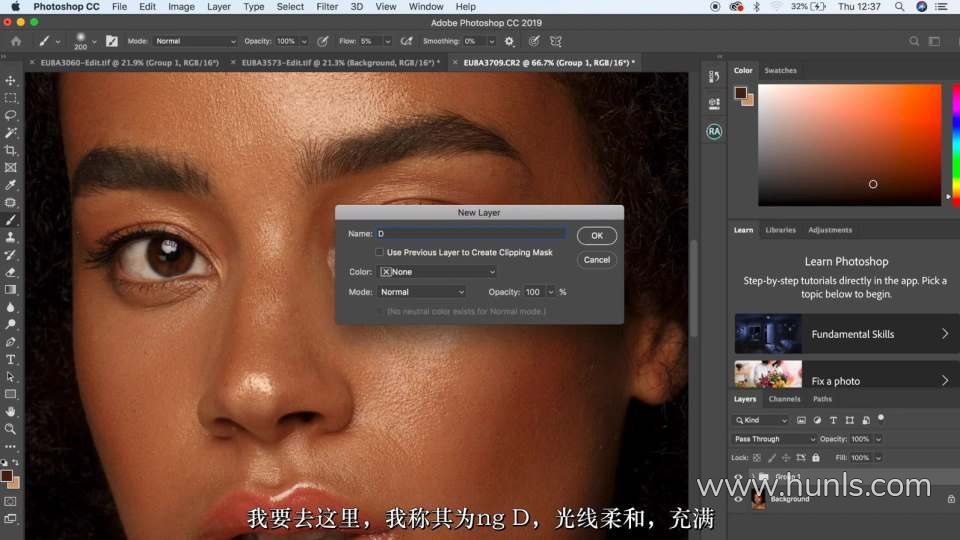Click inside the color picker gradient field
Viewport: 960px width, 540px height.
(x=848, y=145)
